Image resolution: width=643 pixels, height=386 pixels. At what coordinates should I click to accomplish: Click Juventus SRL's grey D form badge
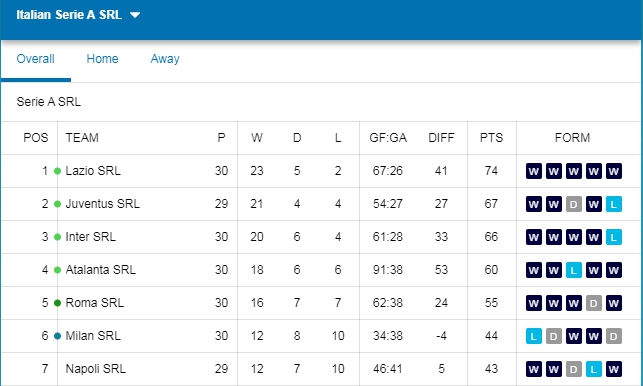[x=574, y=204]
